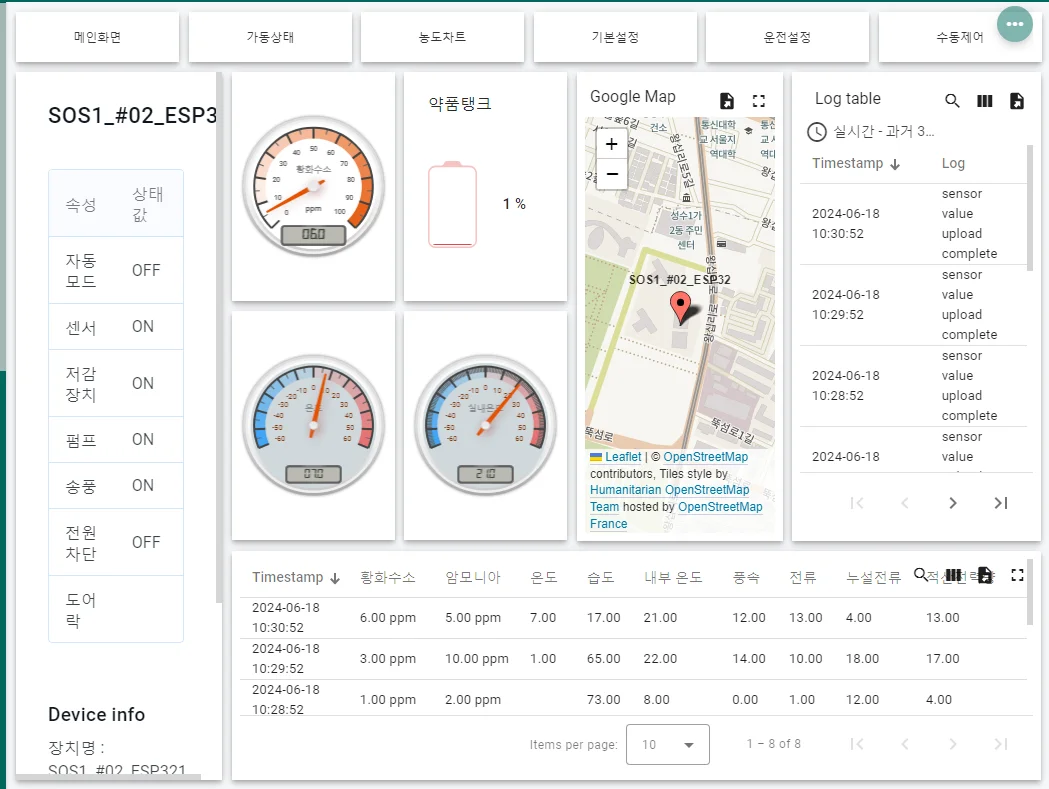Image resolution: width=1049 pixels, height=789 pixels.
Task: Click the 전원 차단 OFF row
Action: tap(116, 542)
